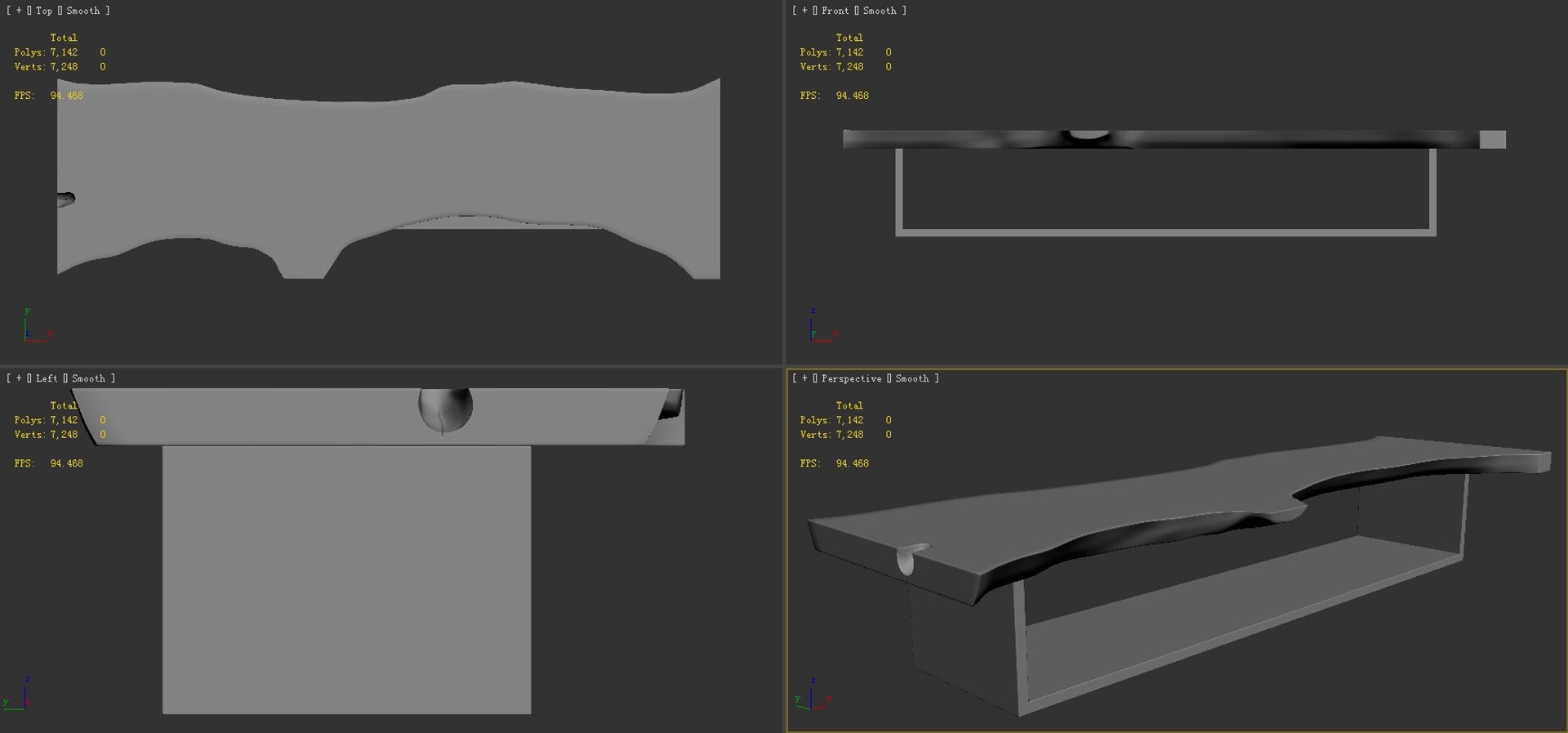Click the round knot on the Left view tabletop
Viewport: 1568px width, 733px height.
coord(445,409)
